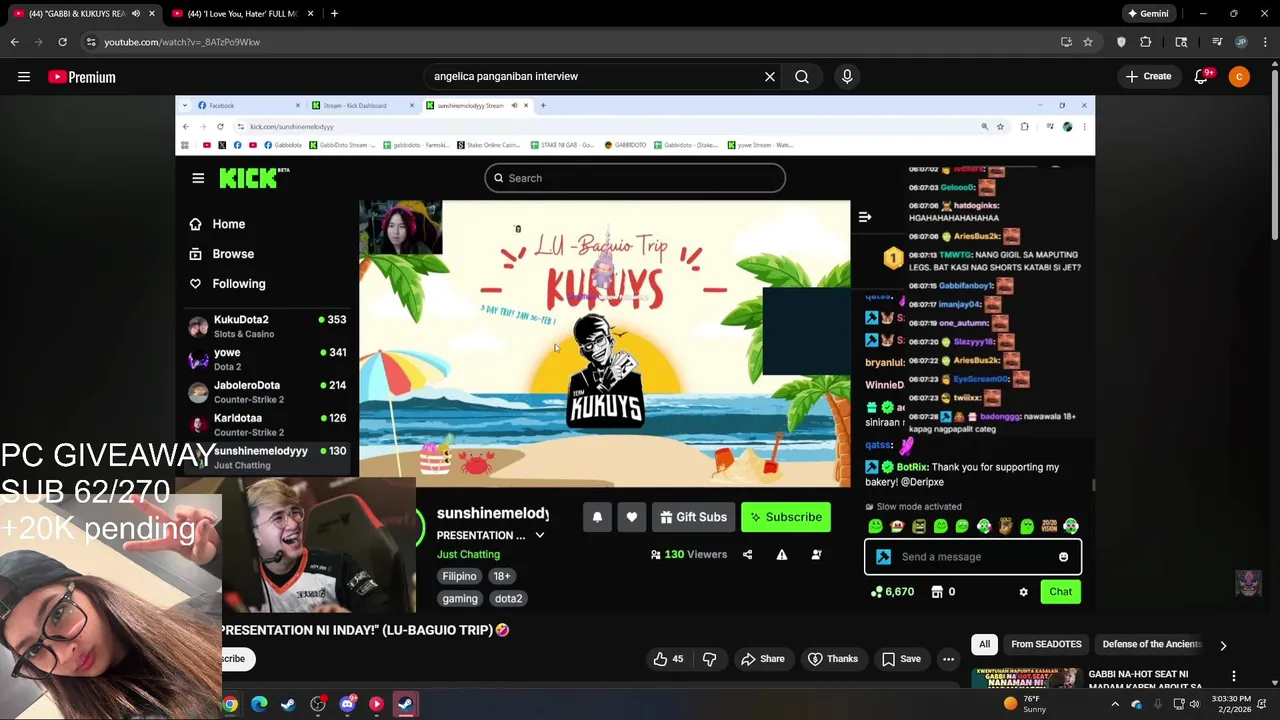
Task: Click the Chrome address bar URL
Action: (x=182, y=42)
